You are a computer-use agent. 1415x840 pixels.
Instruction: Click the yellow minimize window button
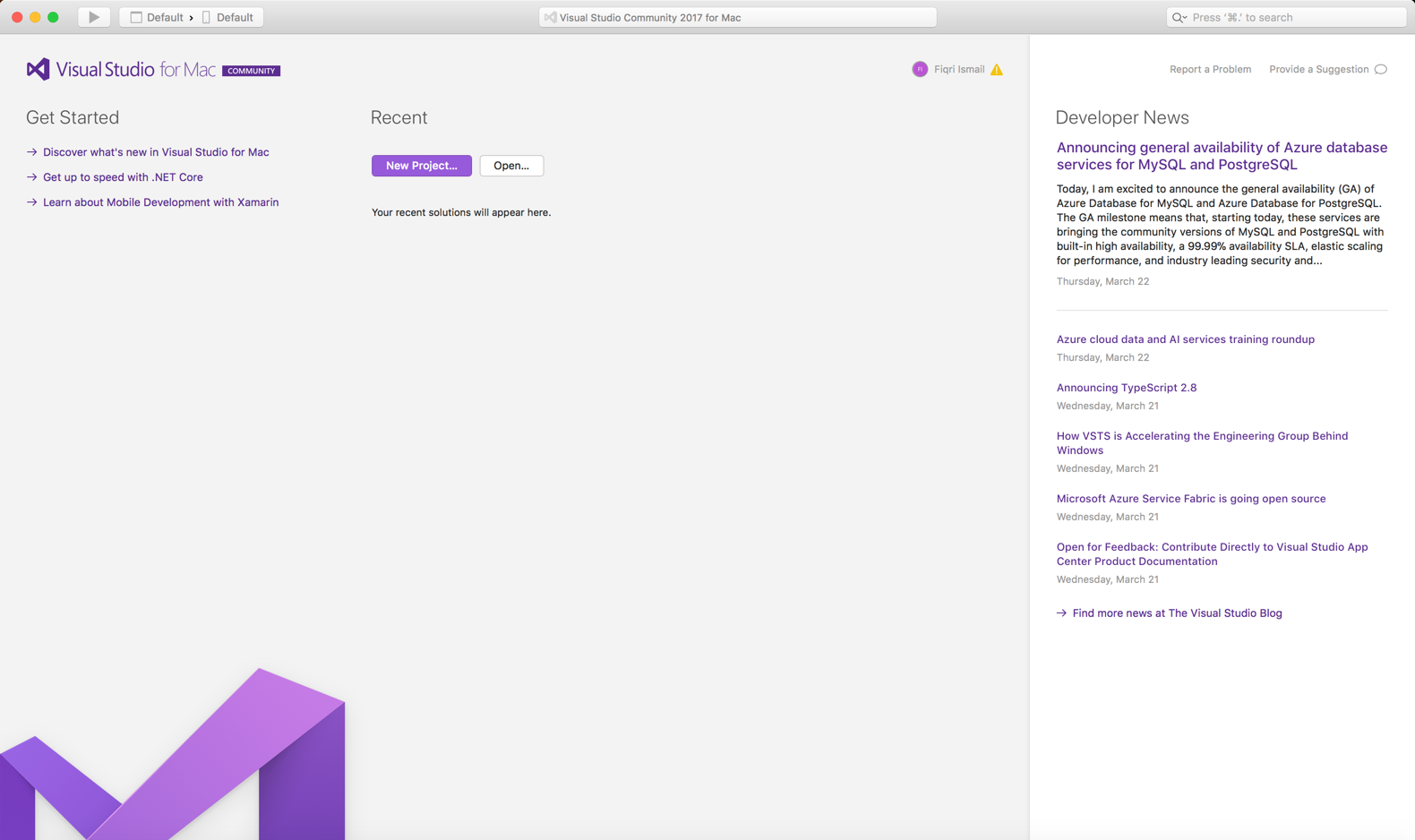[x=35, y=17]
